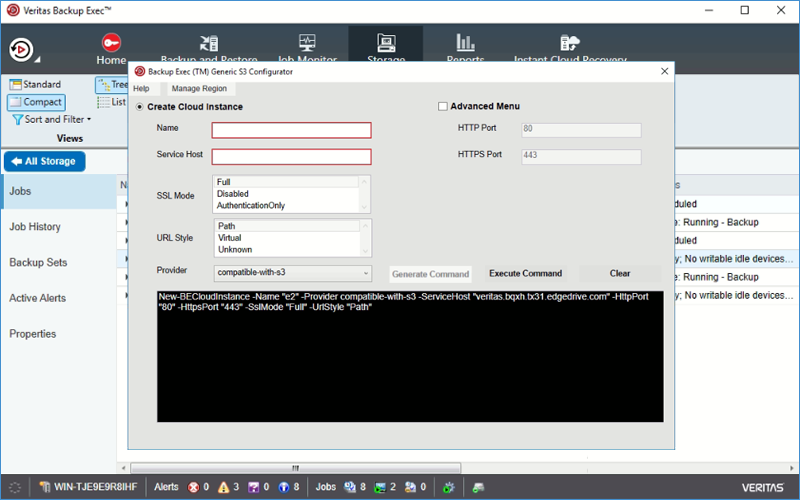Screen dimensions: 800x500
Task: Click the Clear button
Action: (620, 273)
